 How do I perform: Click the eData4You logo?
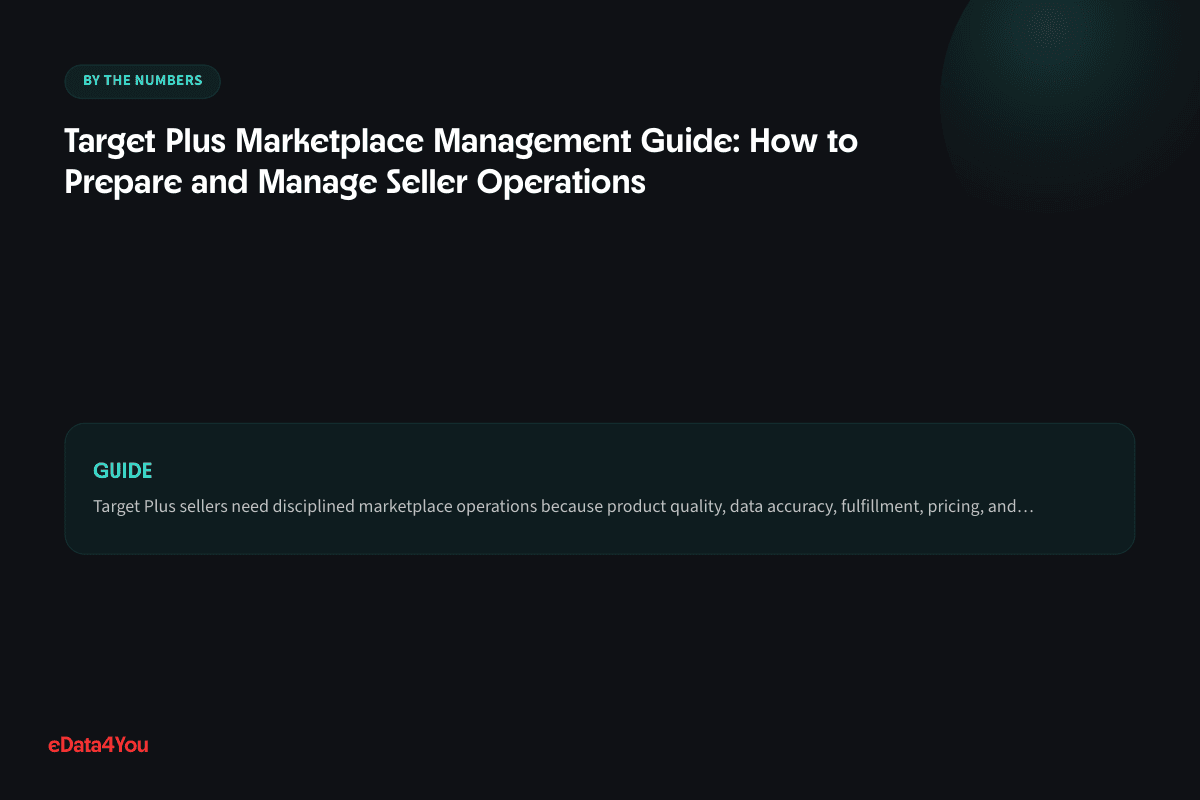coord(99,744)
